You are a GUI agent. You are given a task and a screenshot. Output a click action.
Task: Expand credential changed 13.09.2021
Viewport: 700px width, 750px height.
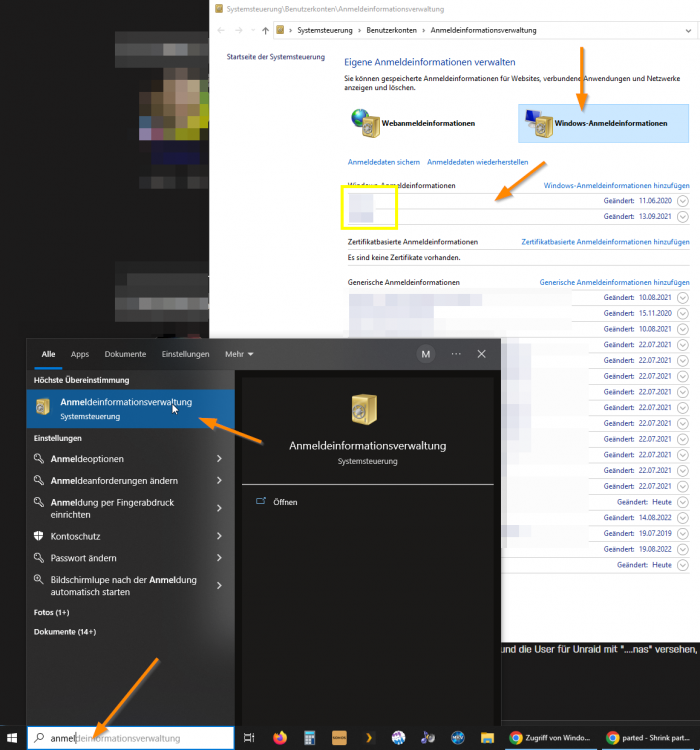[x=683, y=217]
